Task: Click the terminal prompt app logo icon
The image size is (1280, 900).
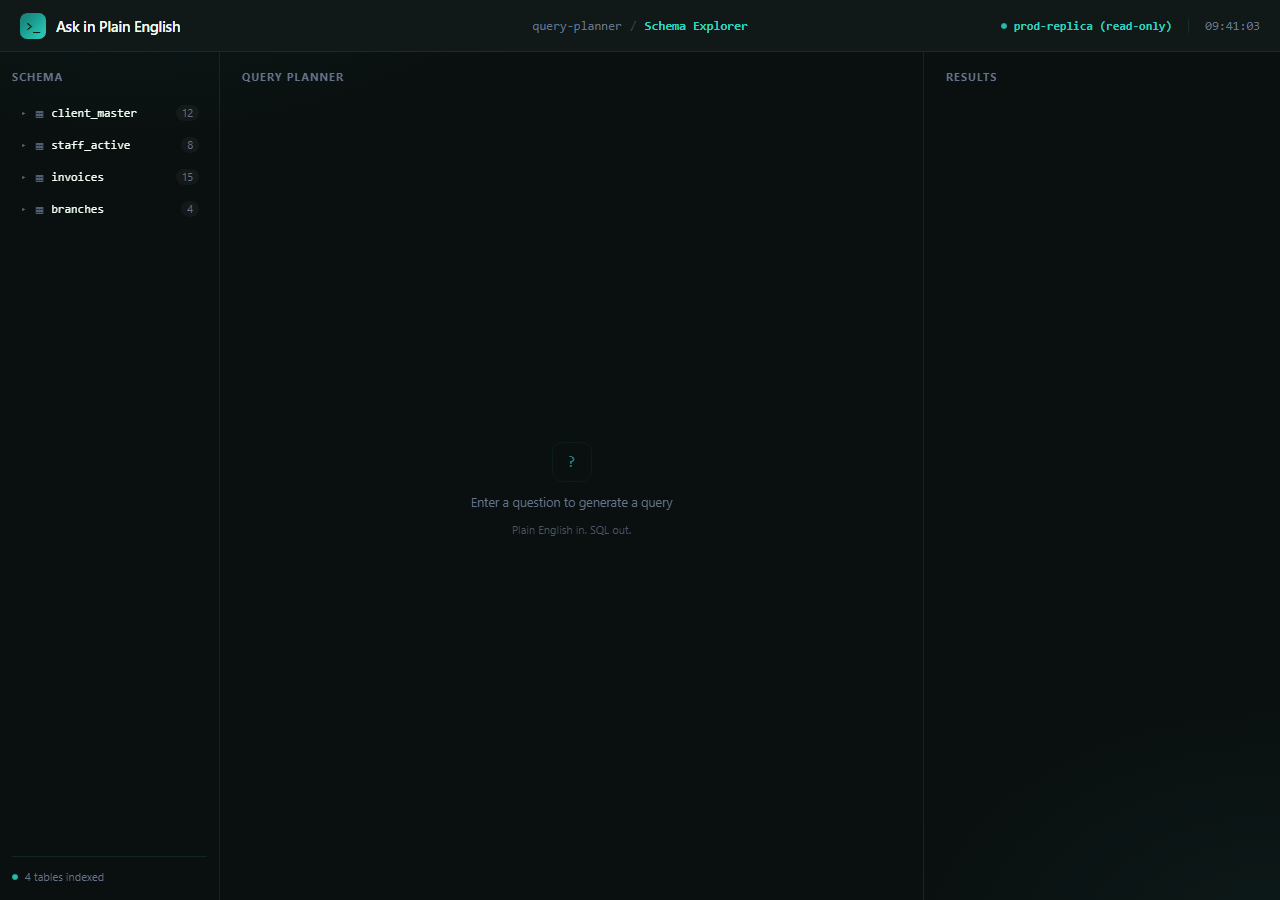Action: click(x=33, y=26)
